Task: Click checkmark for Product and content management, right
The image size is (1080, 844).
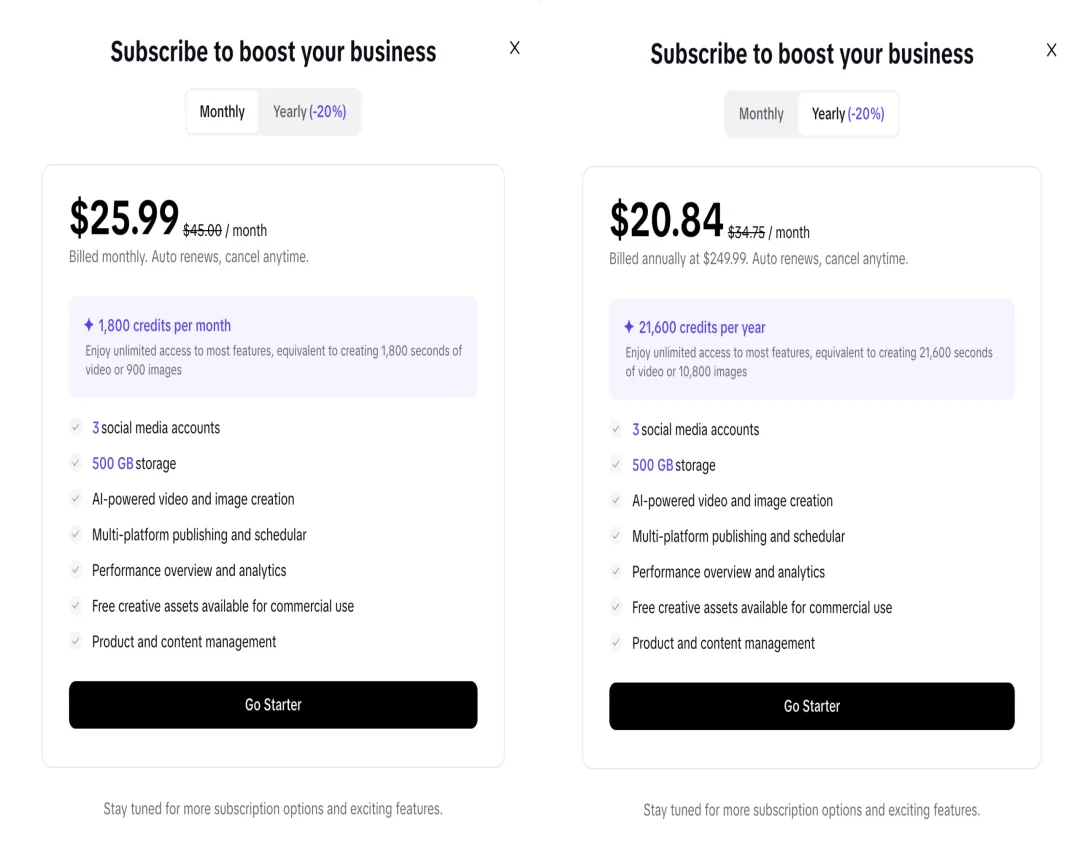Action: [x=616, y=643]
